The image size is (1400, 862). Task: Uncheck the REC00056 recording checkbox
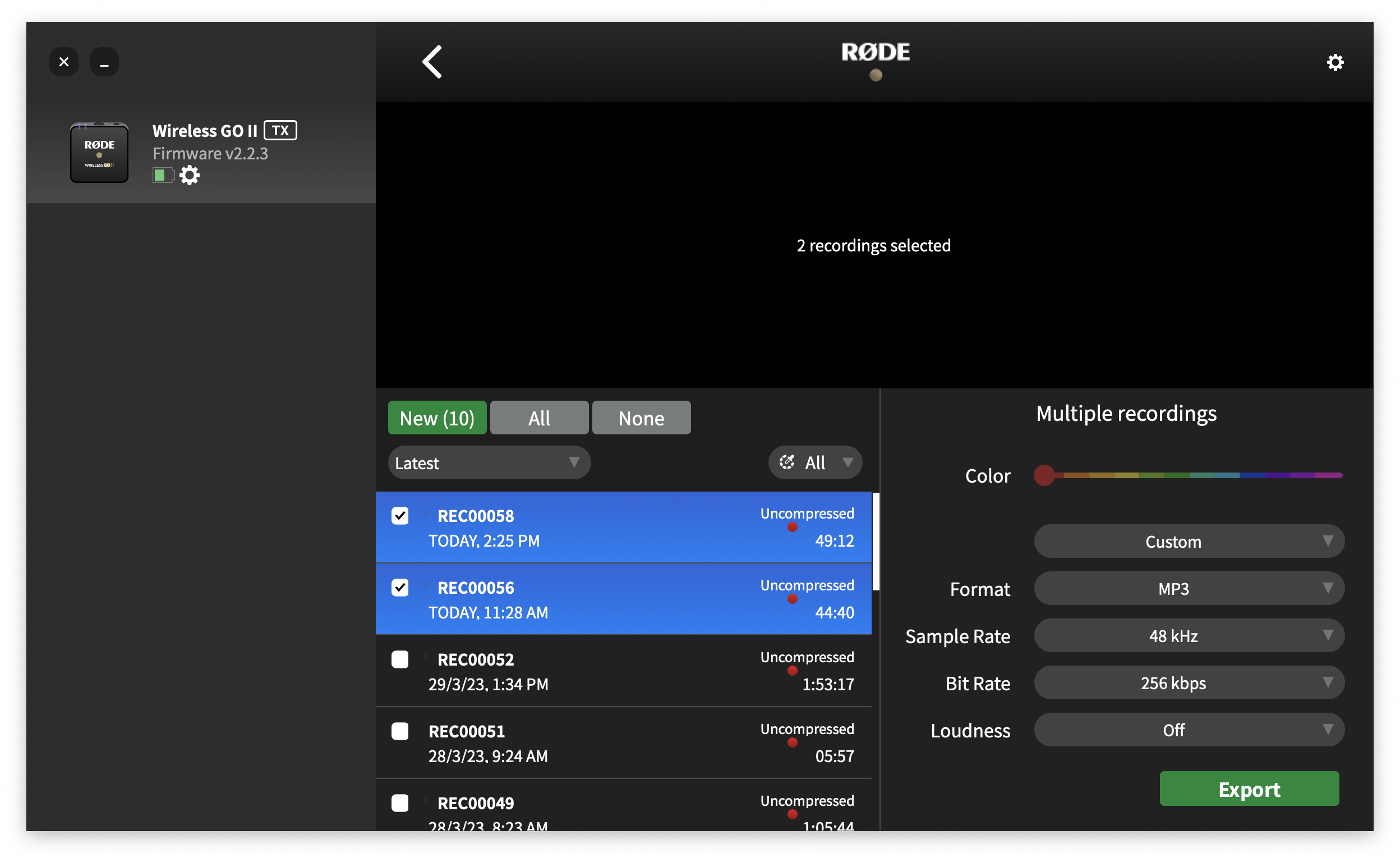(x=400, y=588)
